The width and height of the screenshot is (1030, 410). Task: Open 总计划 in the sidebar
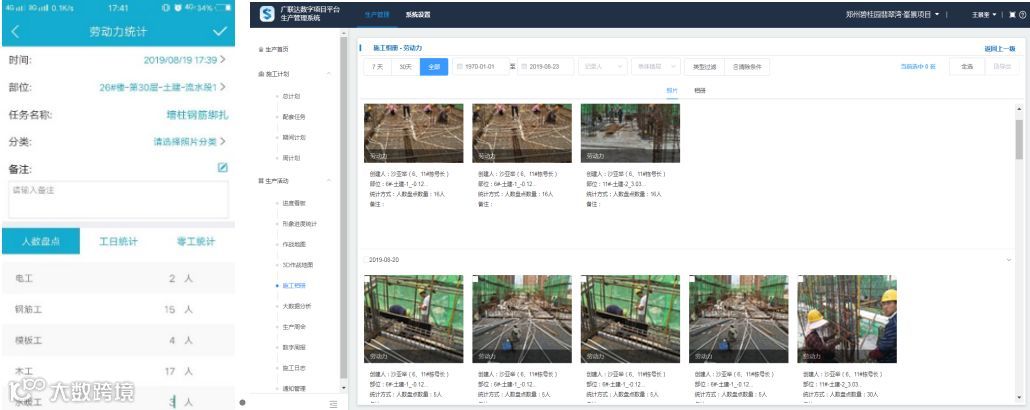[291, 96]
